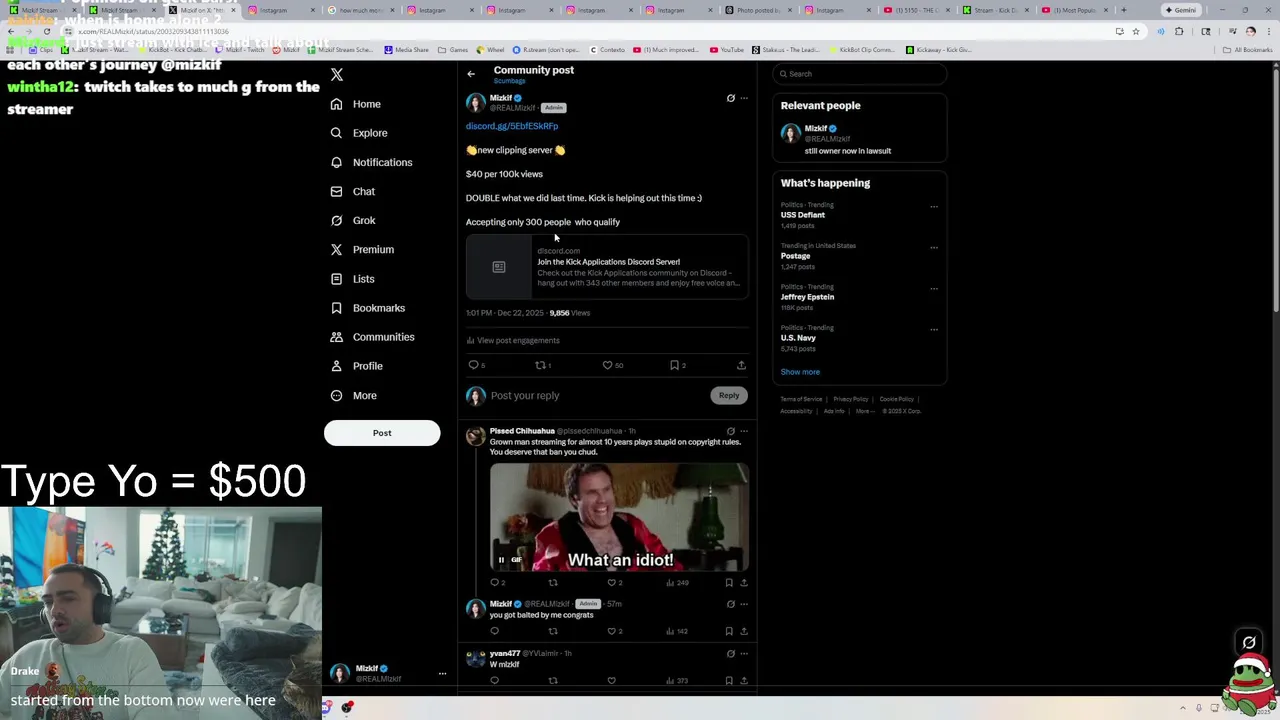Click the bookmark star in address bar
Viewport: 1280px width, 720px height.
click(x=1136, y=31)
